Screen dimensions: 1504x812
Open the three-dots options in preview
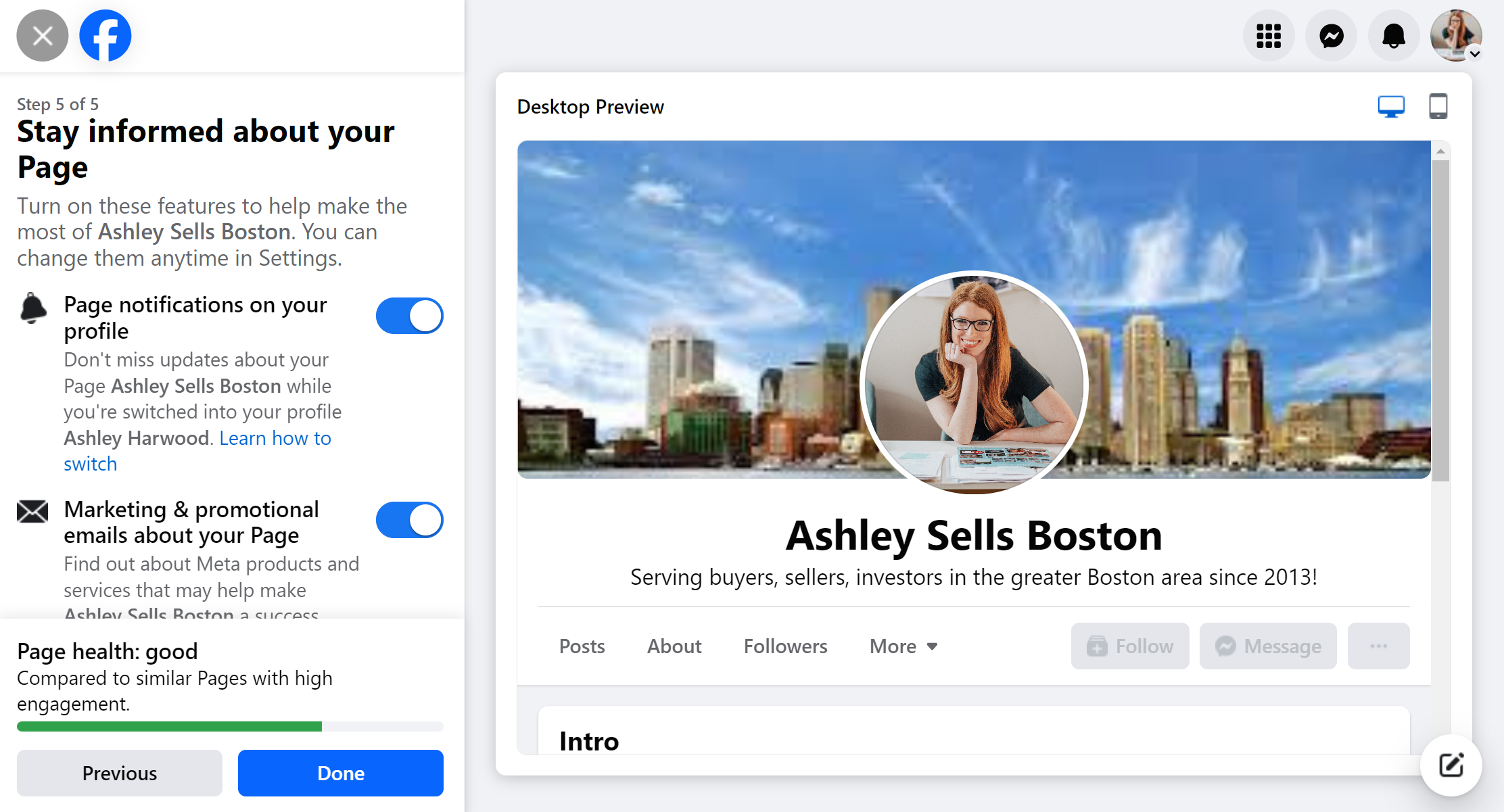pos(1378,646)
